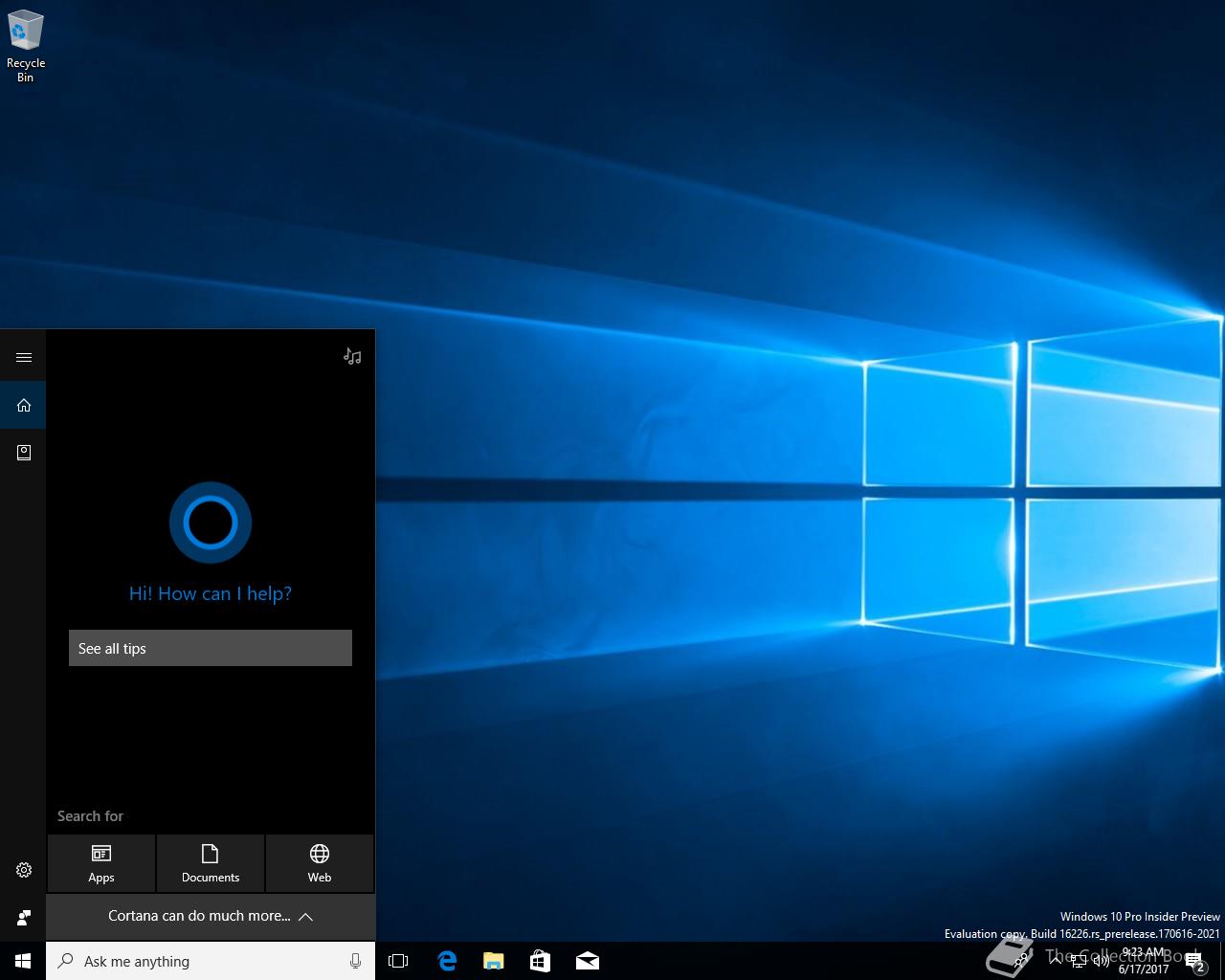Open File Explorer from taskbar
1225x980 pixels.
493,961
